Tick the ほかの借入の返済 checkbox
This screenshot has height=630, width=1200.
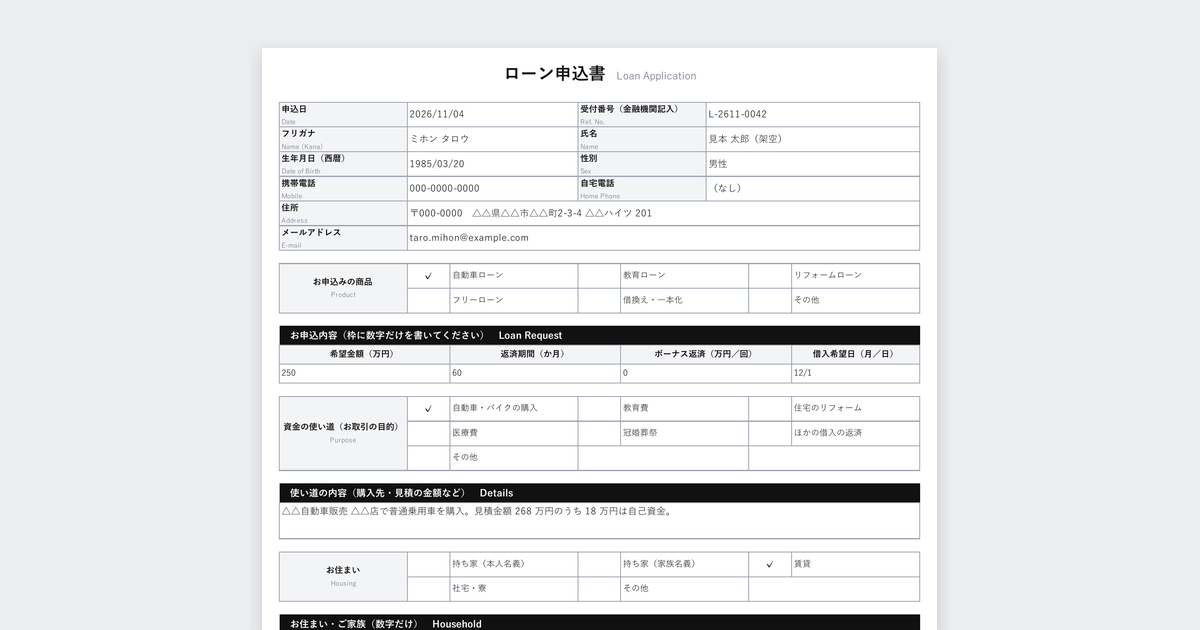coord(770,434)
